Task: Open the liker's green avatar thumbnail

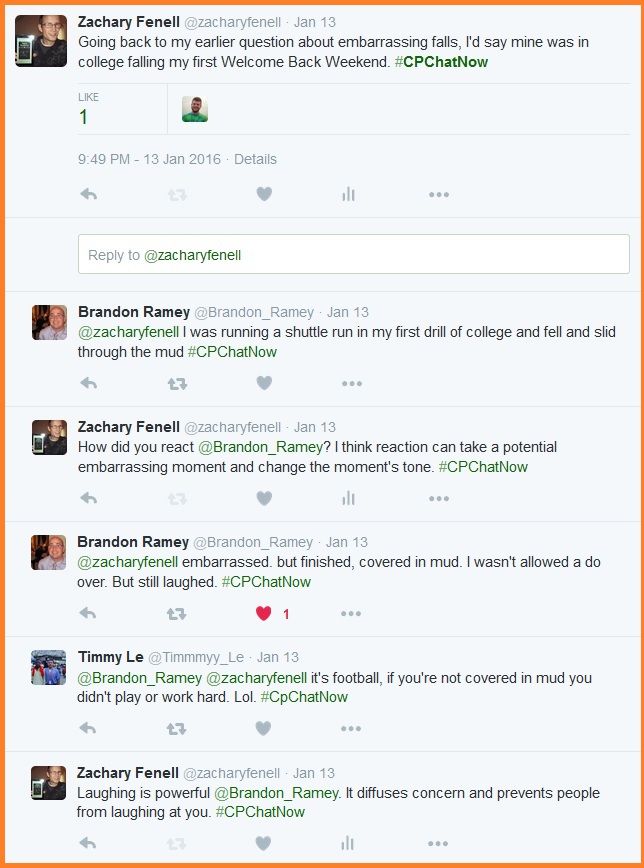Action: tap(194, 108)
